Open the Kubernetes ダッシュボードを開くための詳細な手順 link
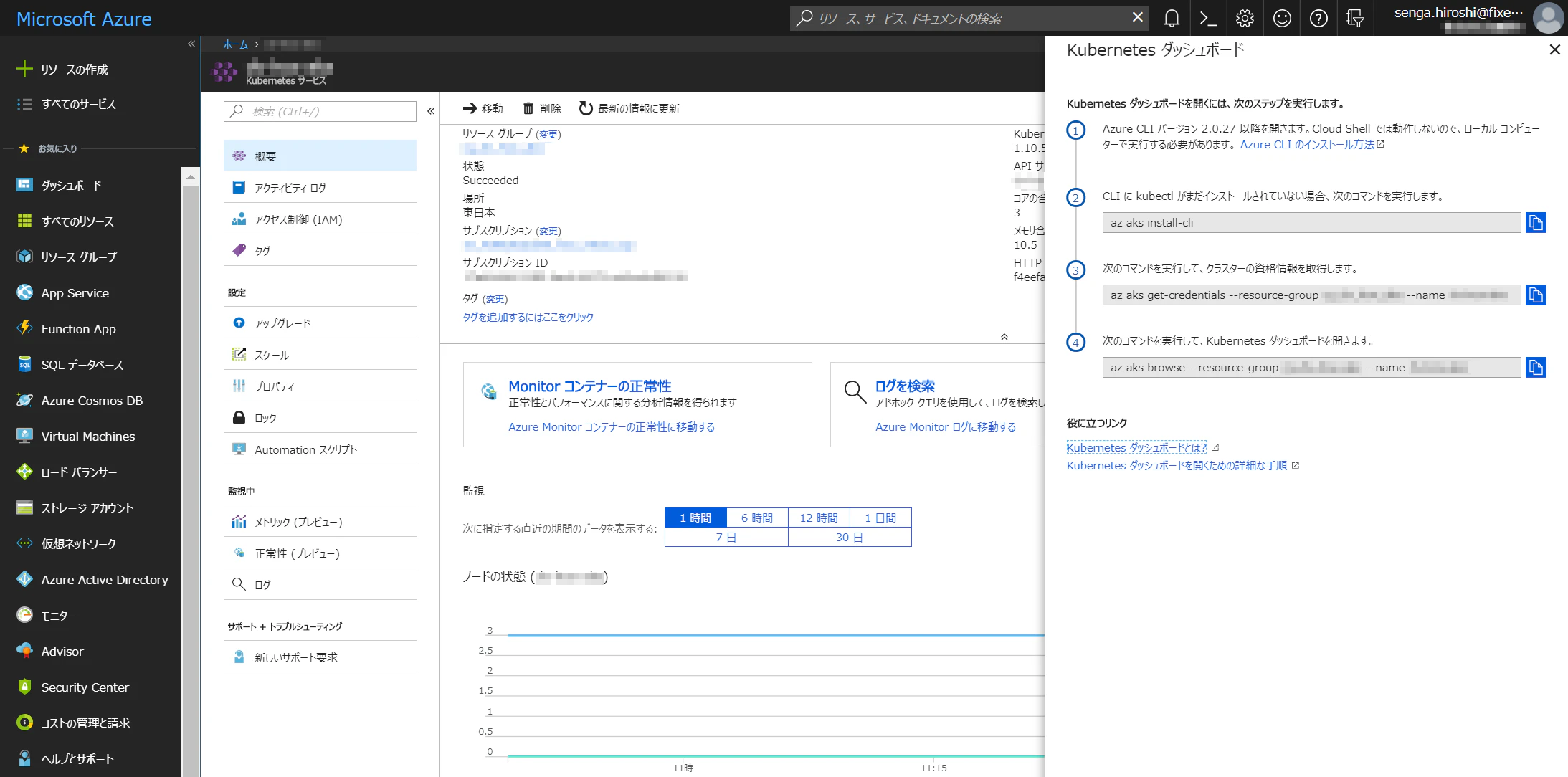Screen dimensions: 1568x777 click(x=1177, y=465)
